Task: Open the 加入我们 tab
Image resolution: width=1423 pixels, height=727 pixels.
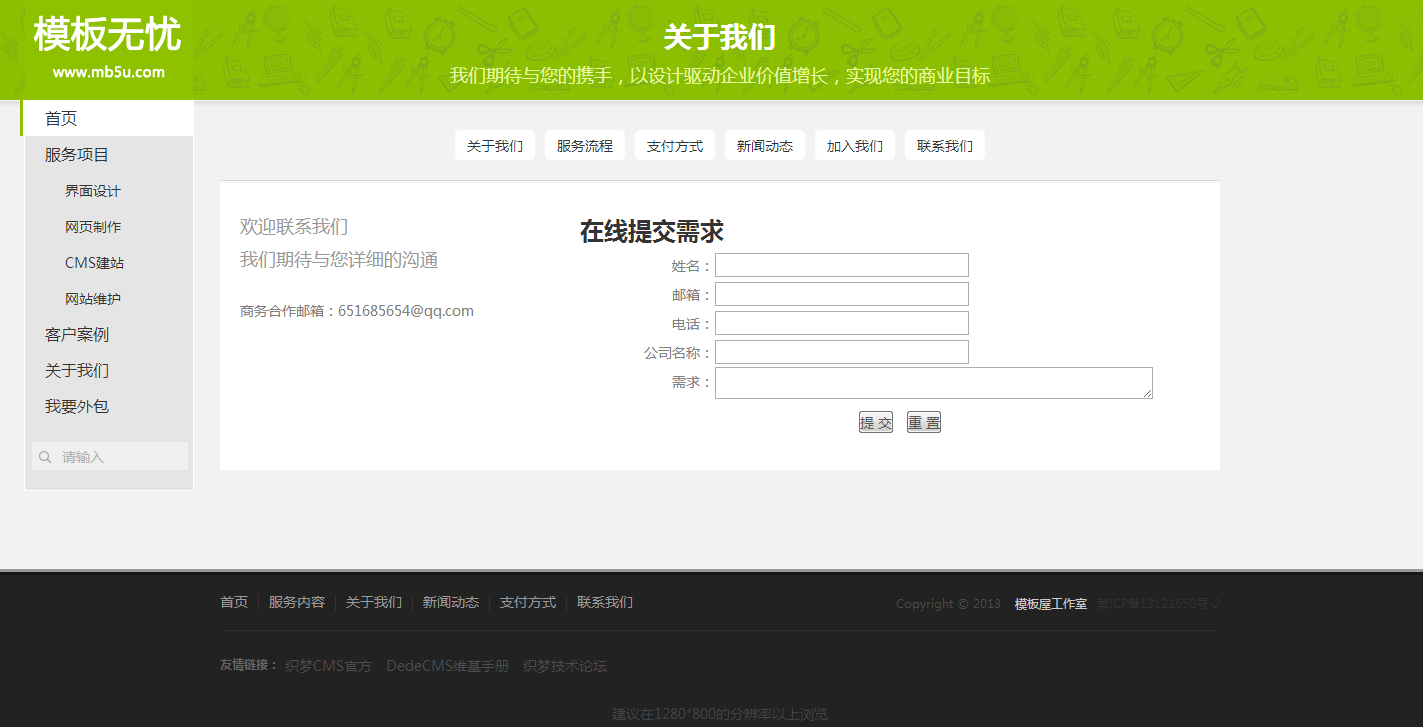Action: coord(855,146)
